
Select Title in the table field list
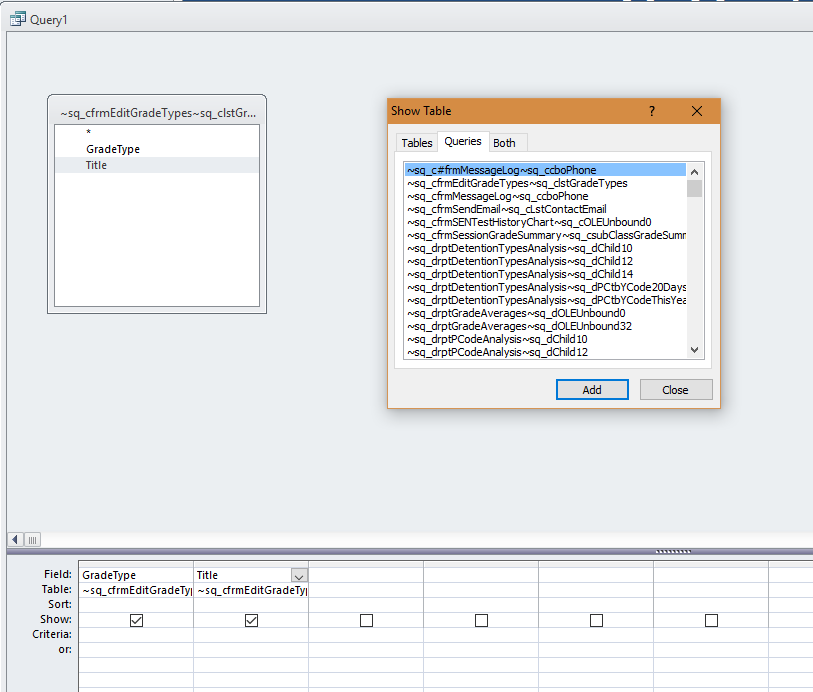157,165
